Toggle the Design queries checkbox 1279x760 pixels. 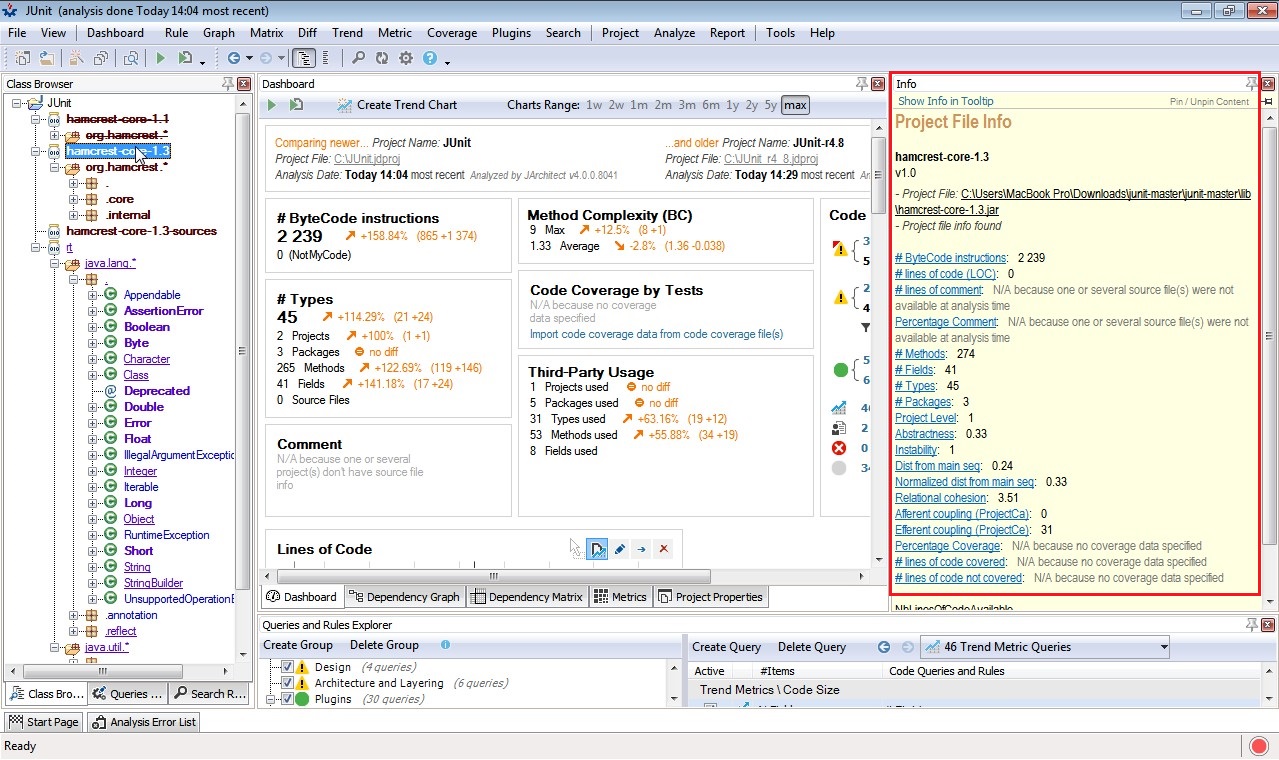[287, 667]
